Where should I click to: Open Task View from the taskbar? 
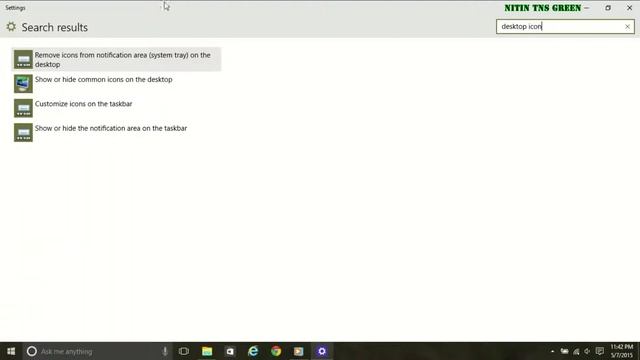pos(184,351)
